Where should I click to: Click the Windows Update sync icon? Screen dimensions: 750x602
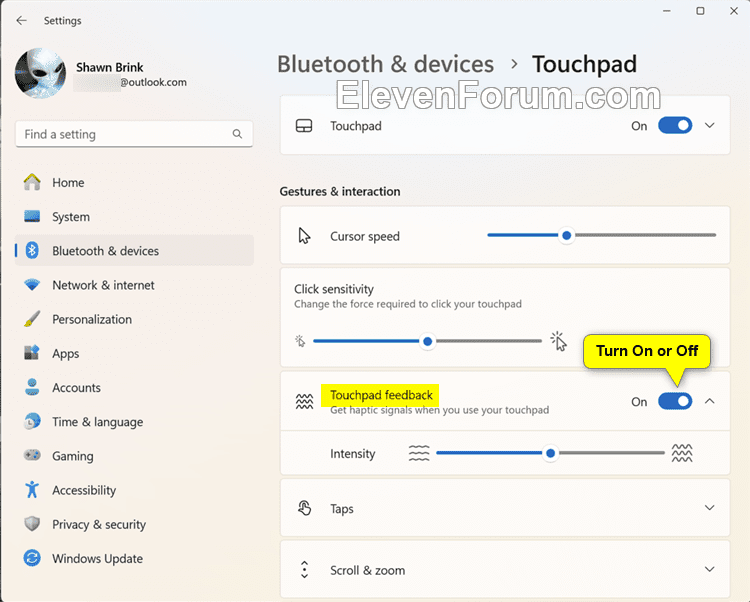(x=32, y=558)
